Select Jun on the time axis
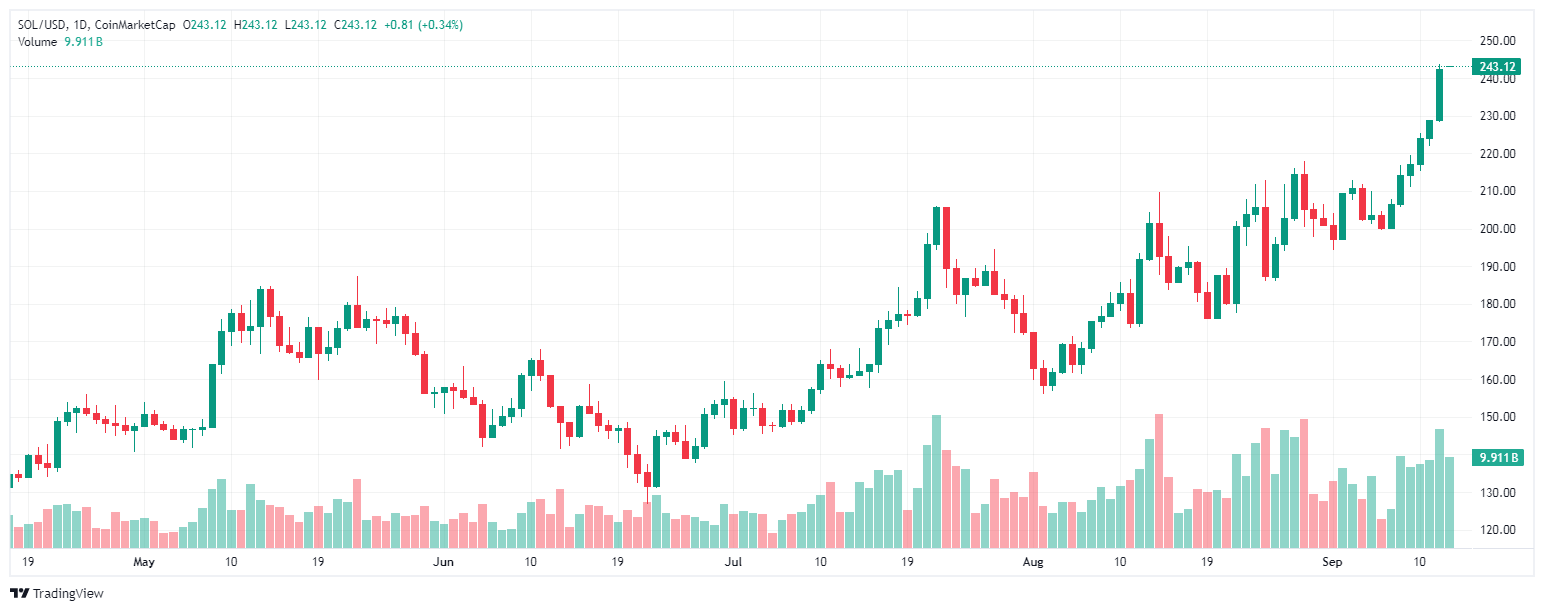 [x=443, y=562]
